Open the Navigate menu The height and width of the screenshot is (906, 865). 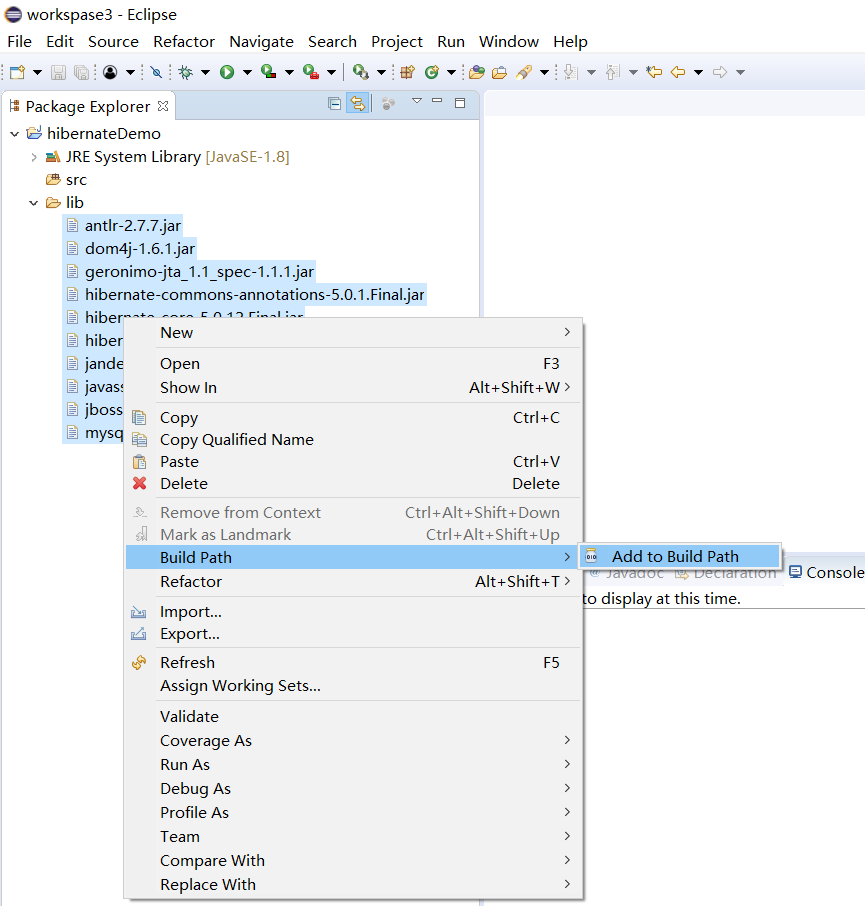(x=261, y=42)
